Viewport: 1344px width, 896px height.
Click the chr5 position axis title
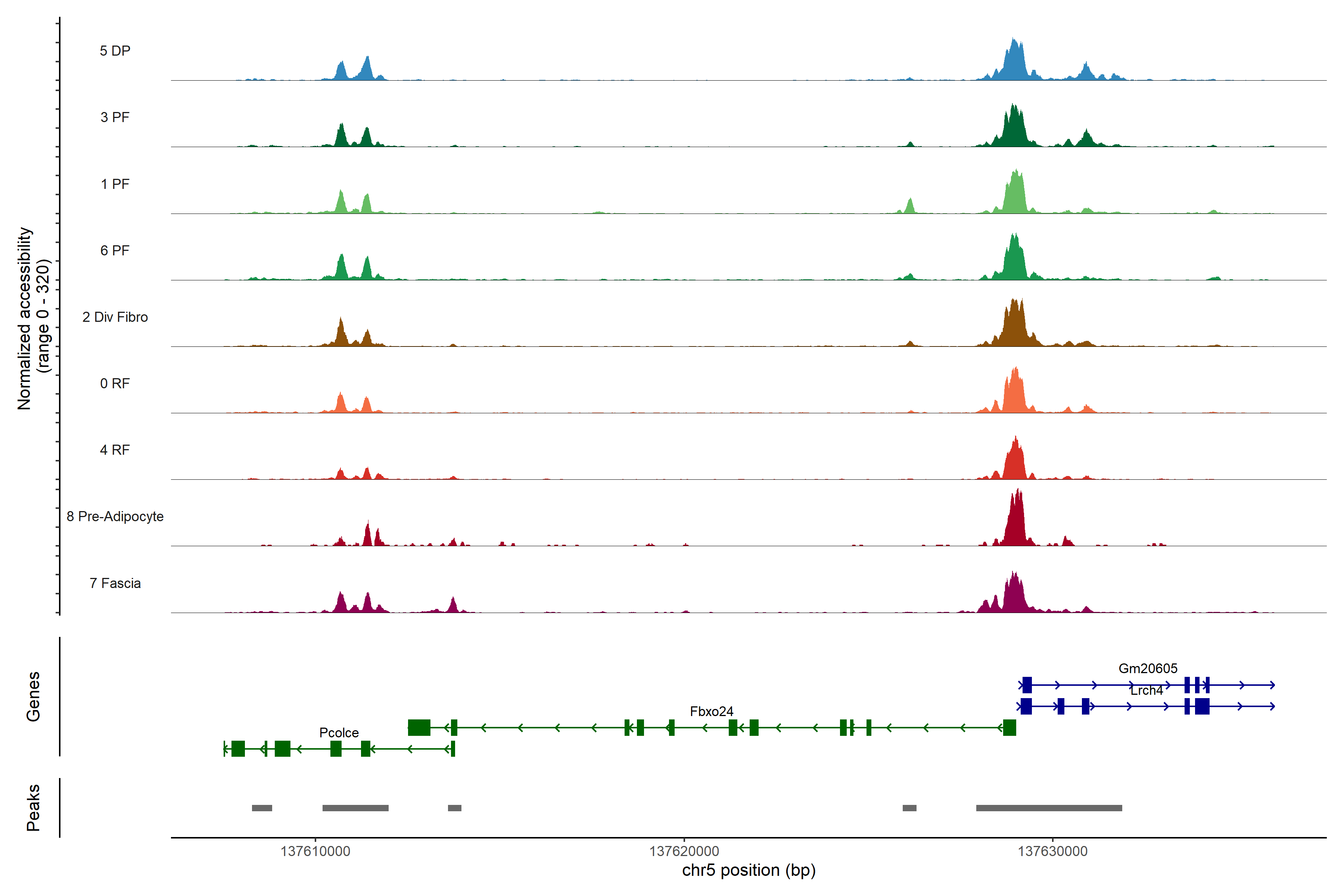tap(749, 870)
